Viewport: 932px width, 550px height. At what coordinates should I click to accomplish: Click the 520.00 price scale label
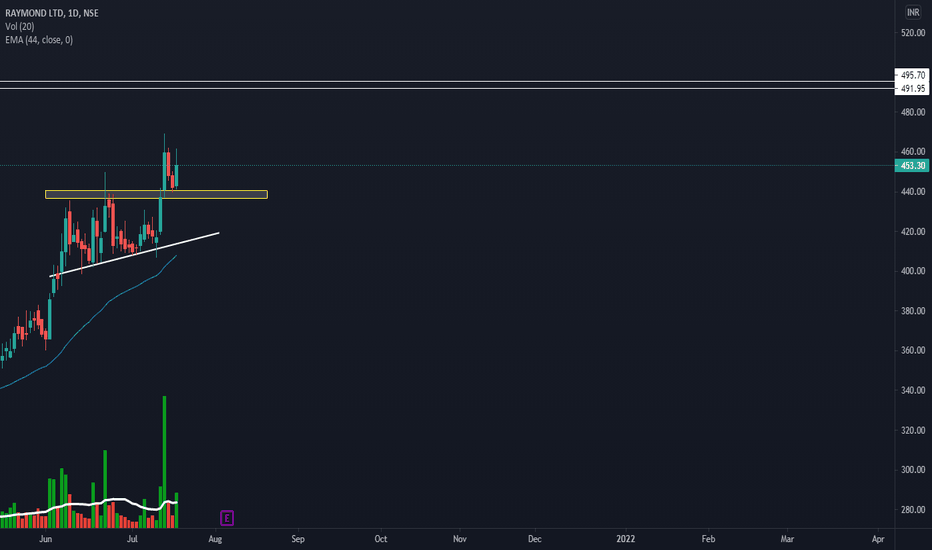(913, 33)
